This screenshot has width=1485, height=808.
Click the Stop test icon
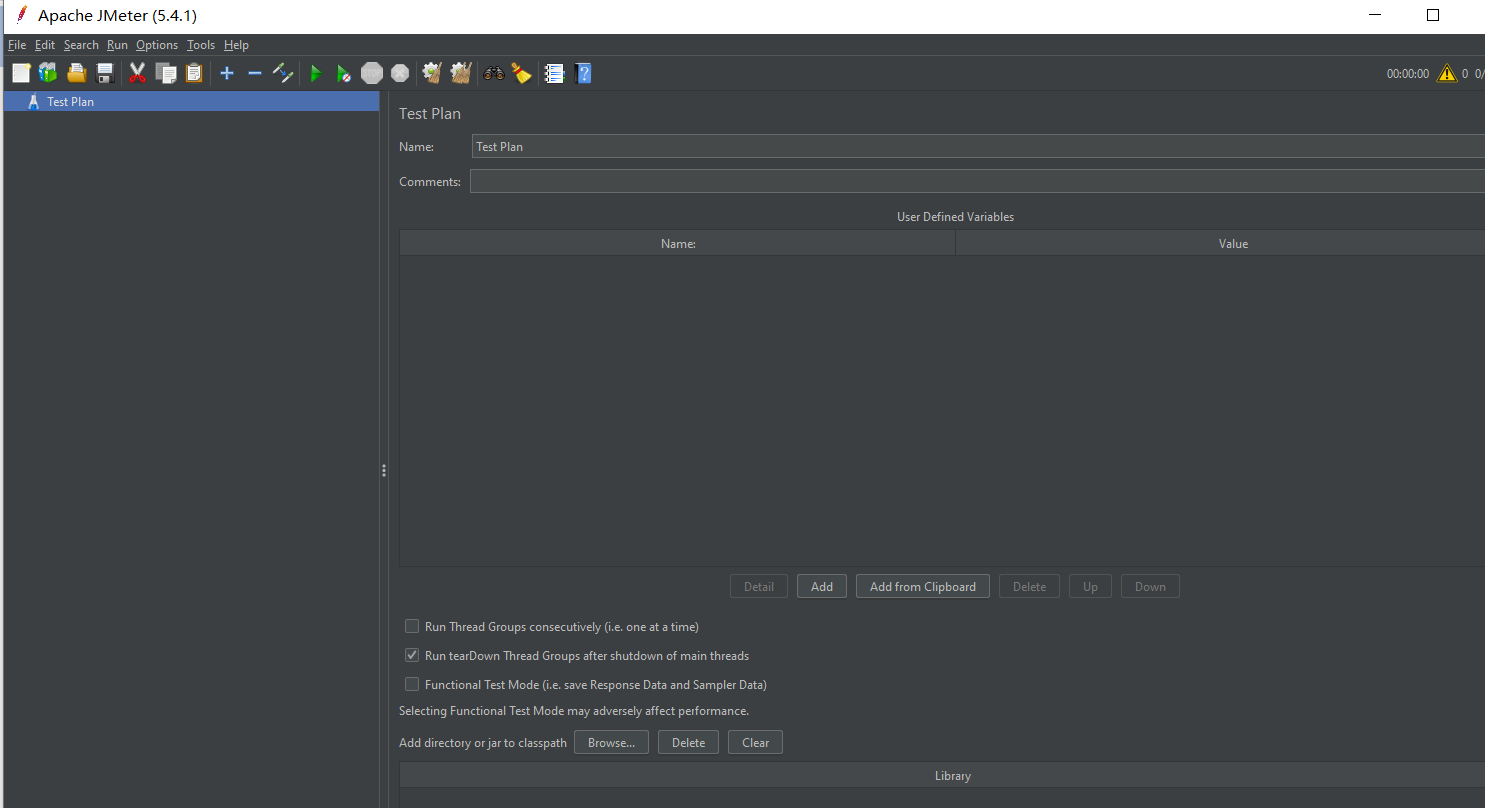click(x=372, y=73)
